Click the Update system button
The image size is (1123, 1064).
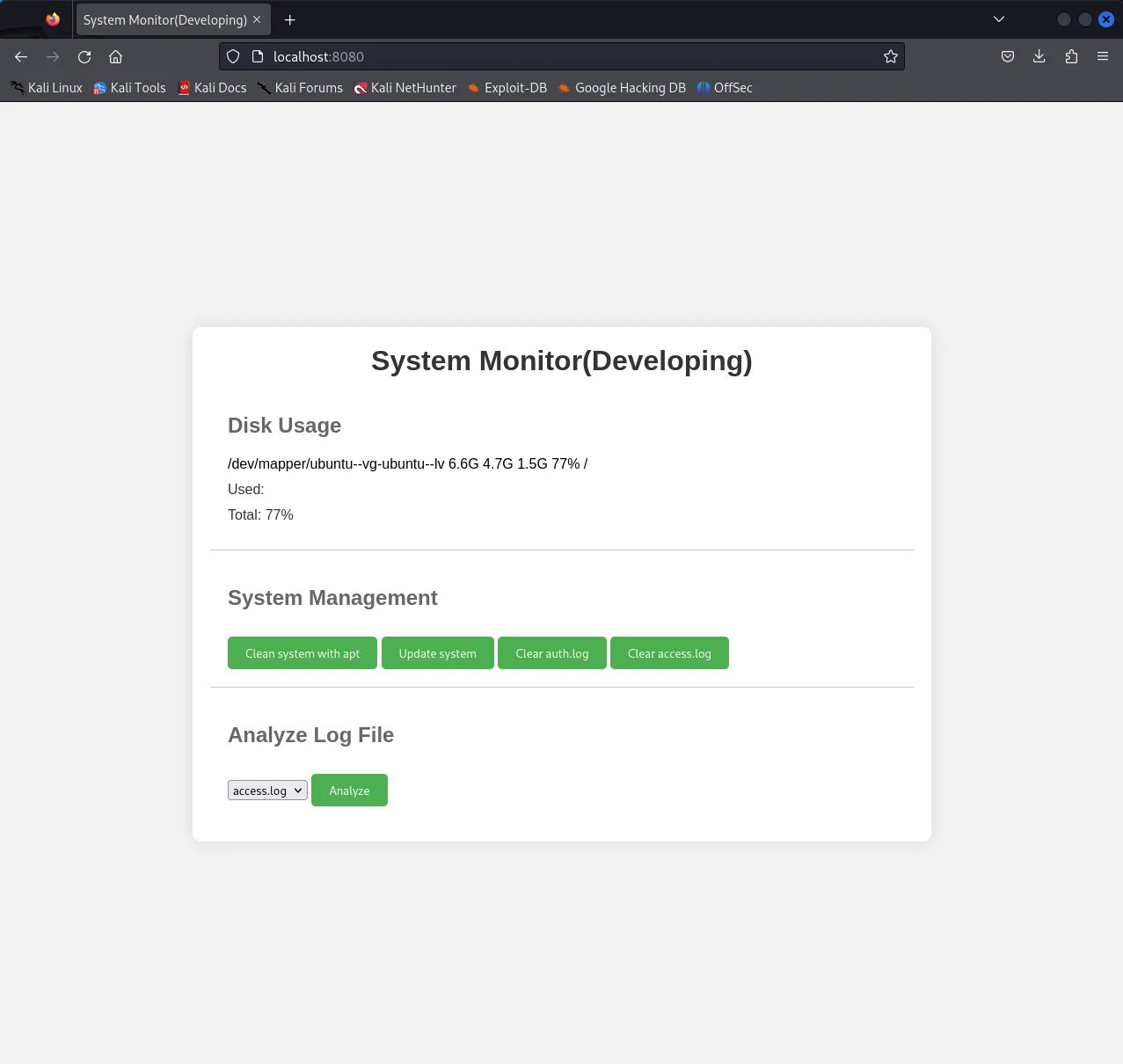438,653
